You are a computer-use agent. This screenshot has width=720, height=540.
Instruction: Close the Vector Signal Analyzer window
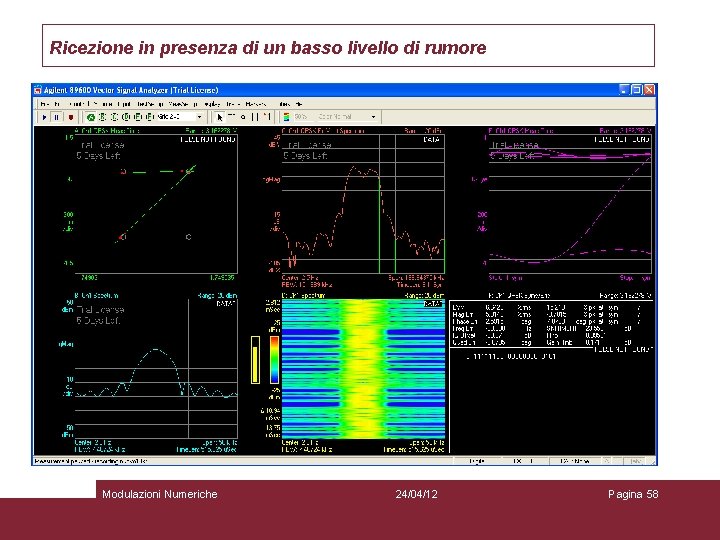(649, 90)
